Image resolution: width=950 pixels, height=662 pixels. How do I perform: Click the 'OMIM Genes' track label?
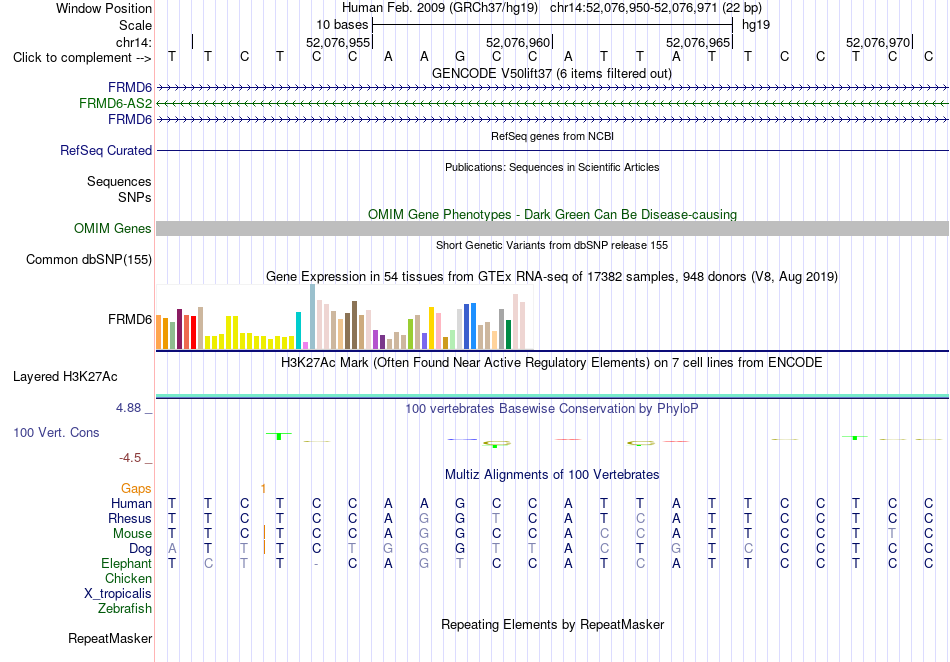pos(113,228)
